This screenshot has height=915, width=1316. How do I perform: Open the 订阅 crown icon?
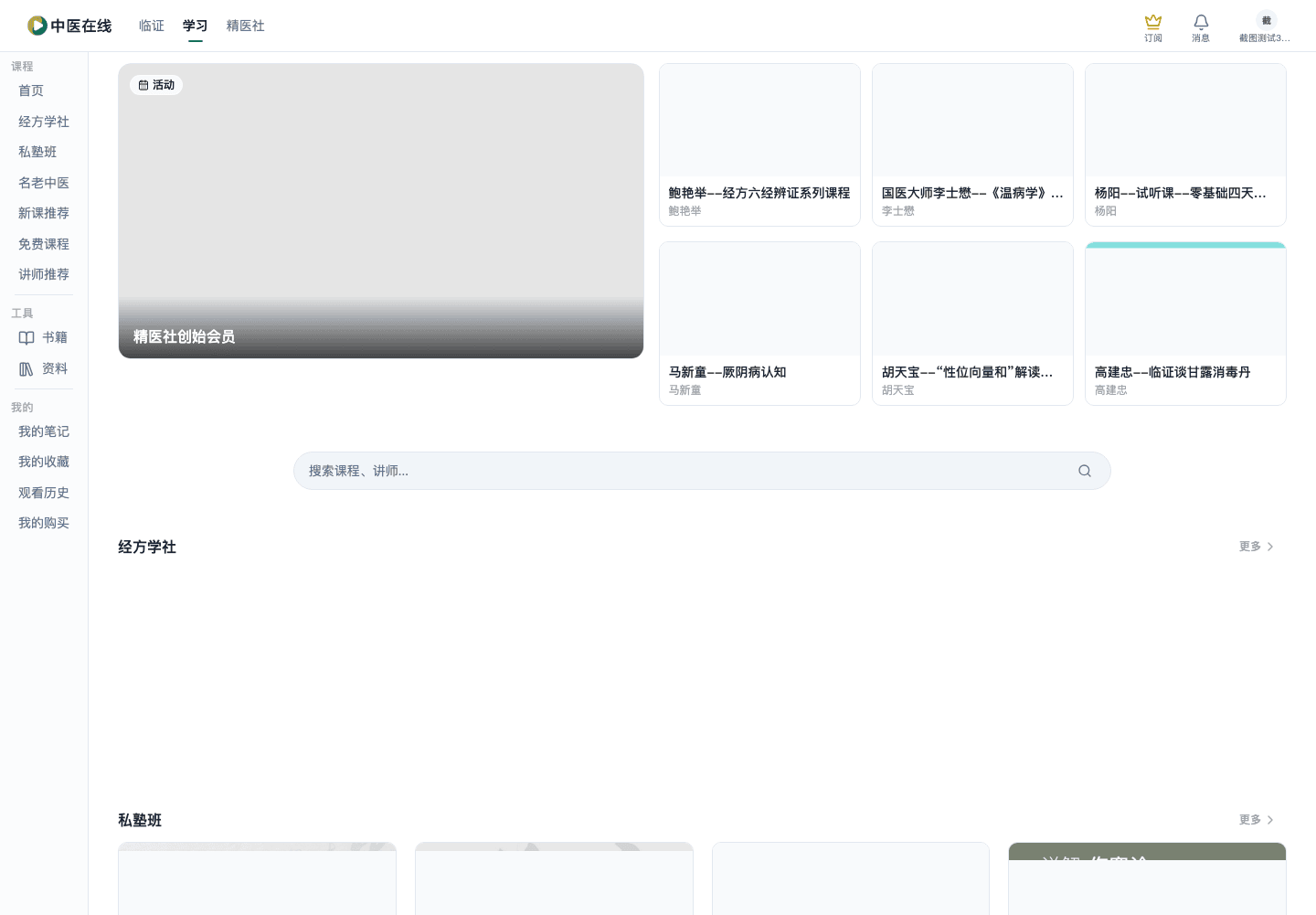[x=1153, y=22]
